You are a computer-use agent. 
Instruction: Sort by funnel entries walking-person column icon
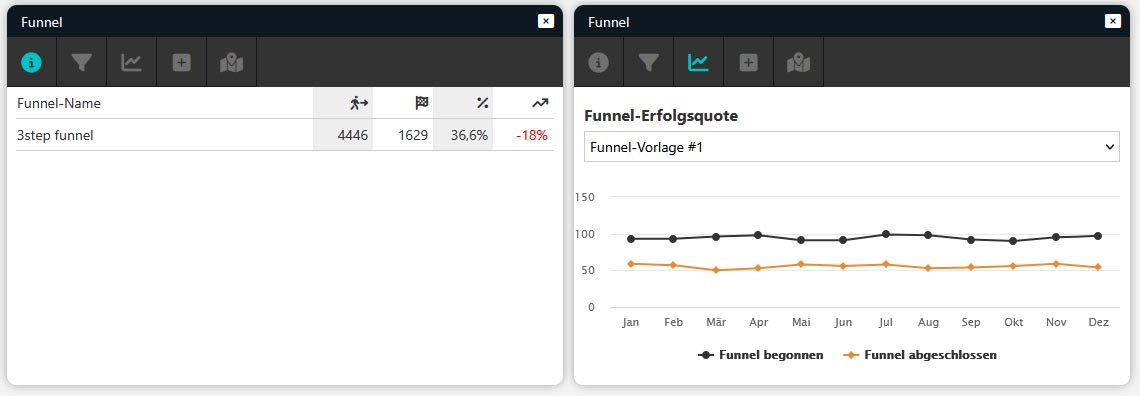[x=358, y=103]
